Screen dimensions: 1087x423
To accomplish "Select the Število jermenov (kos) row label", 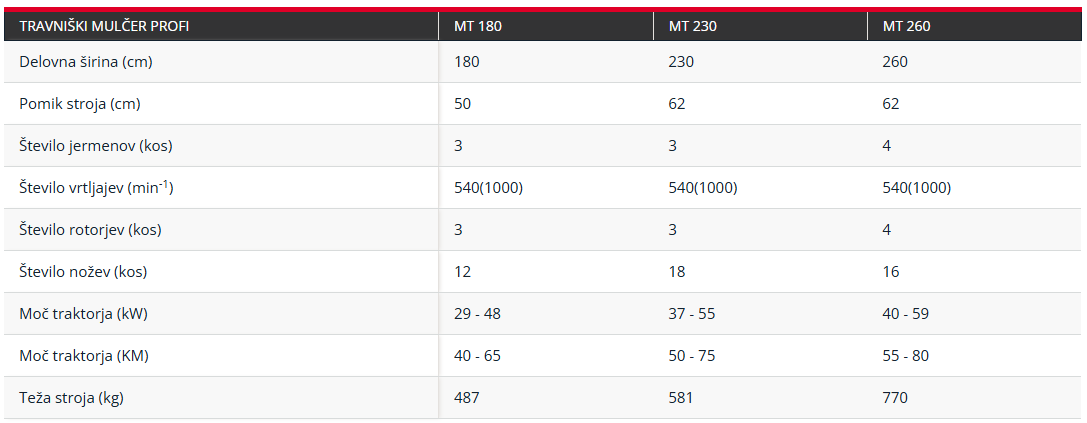I will [x=96, y=146].
